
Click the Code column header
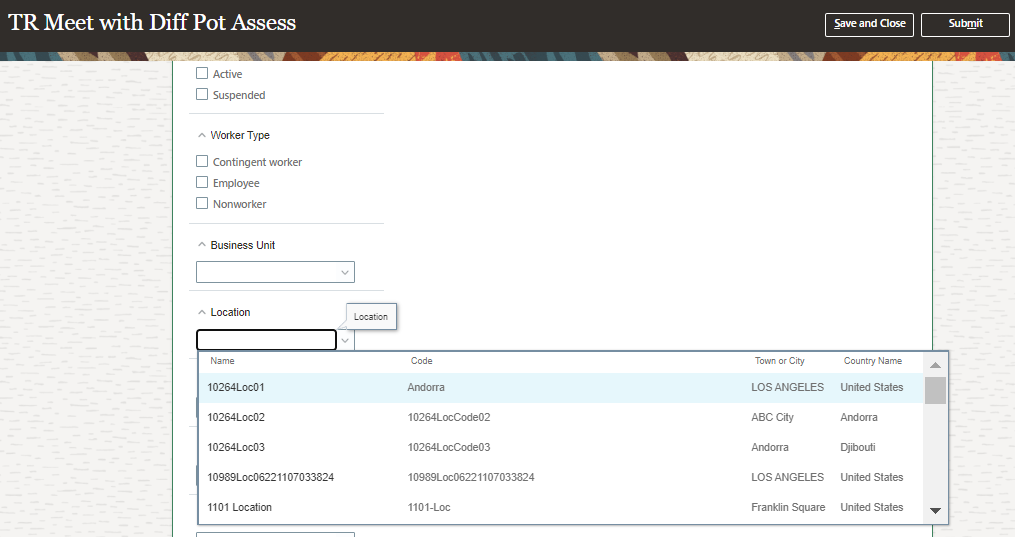[421, 361]
